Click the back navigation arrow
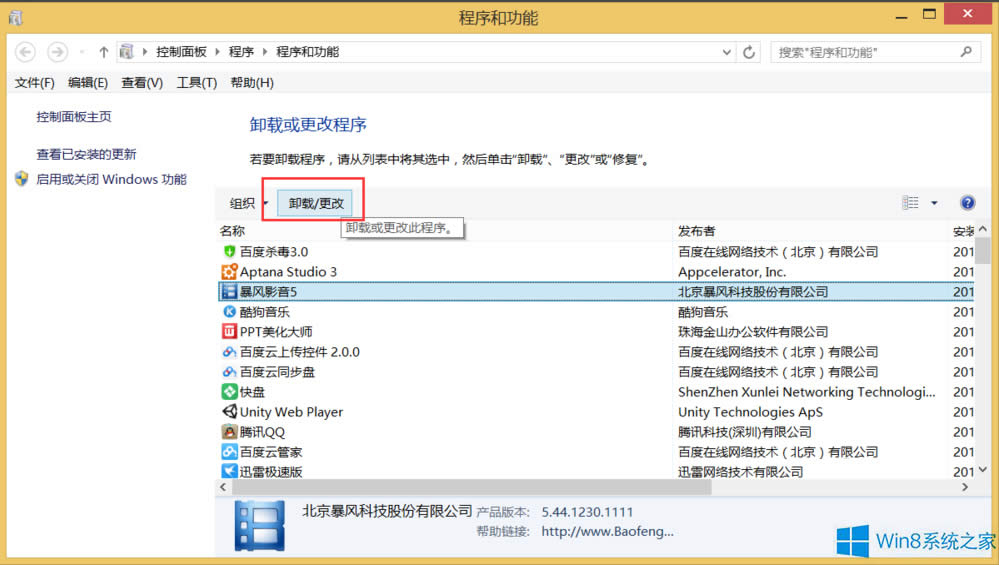This screenshot has height=565, width=999. click(25, 52)
